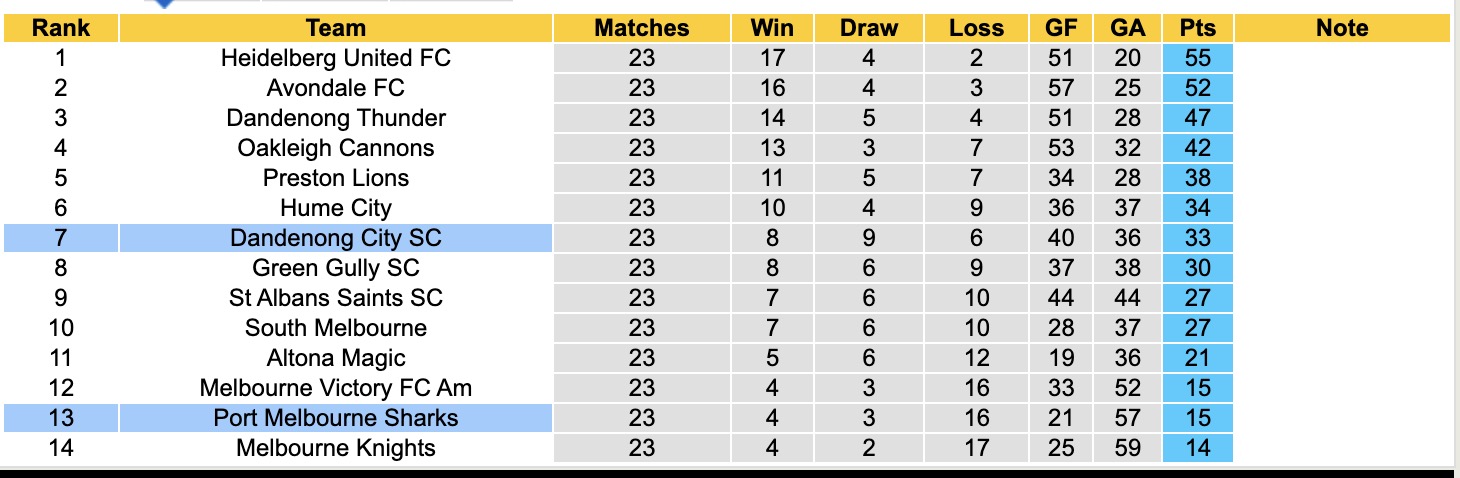Select the GA column header

click(x=1127, y=28)
